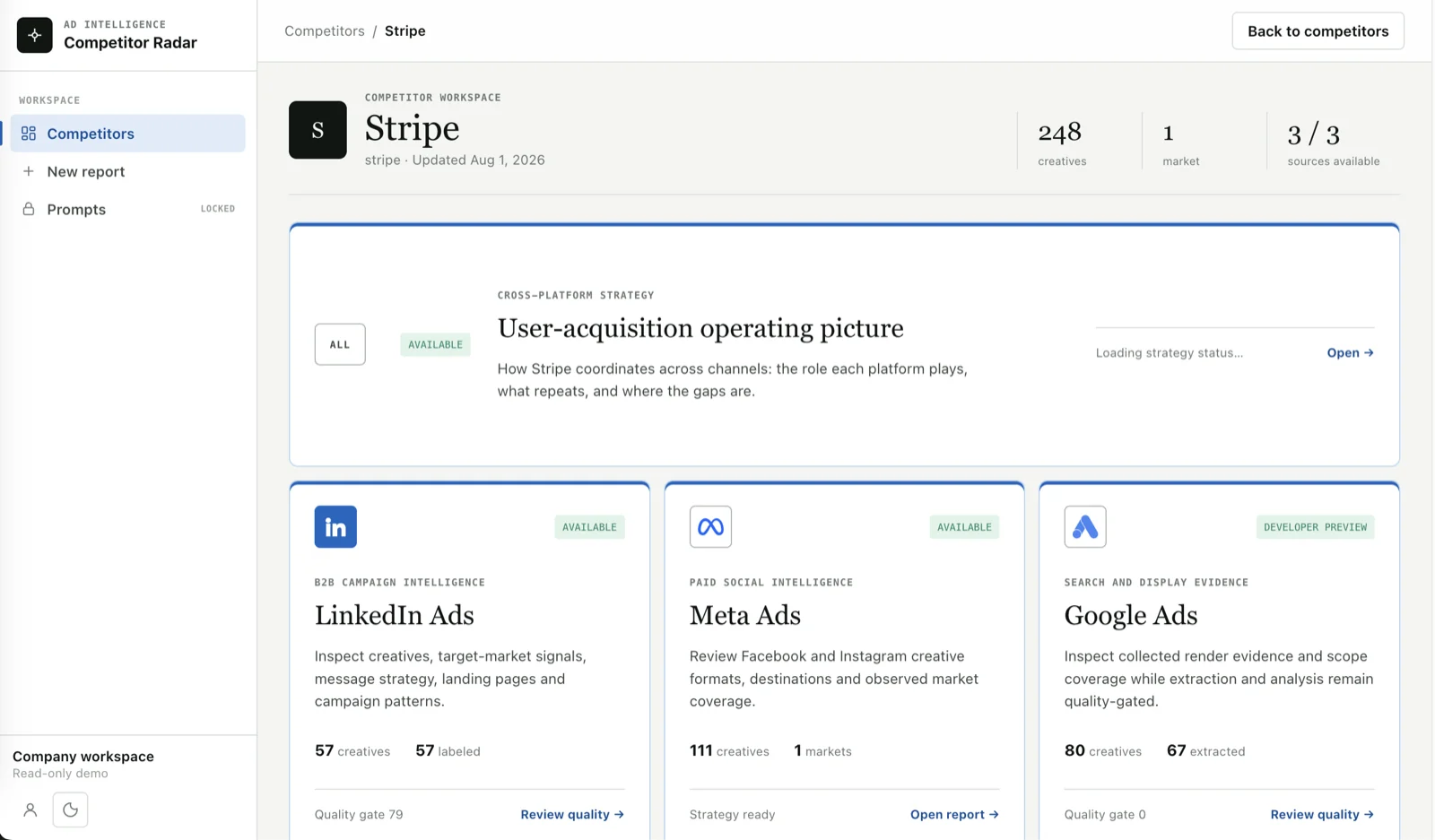Click the LinkedIn Ads card title
The image size is (1435, 840).
[x=394, y=616]
